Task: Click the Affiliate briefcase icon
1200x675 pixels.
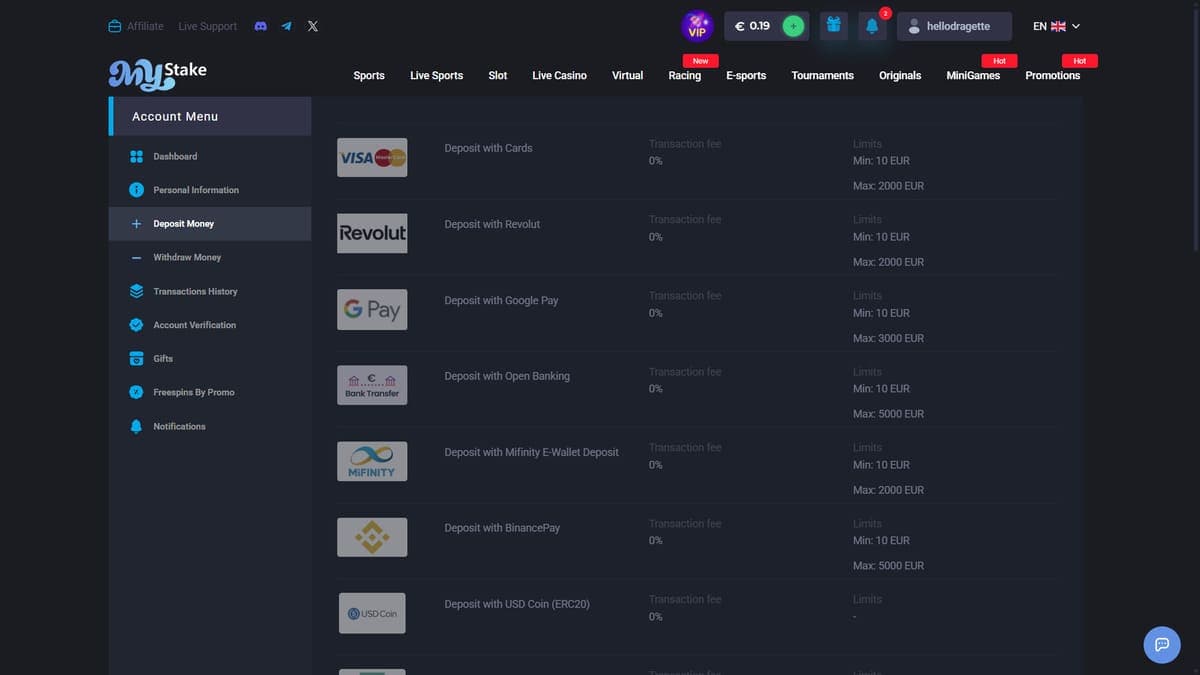Action: coord(115,26)
